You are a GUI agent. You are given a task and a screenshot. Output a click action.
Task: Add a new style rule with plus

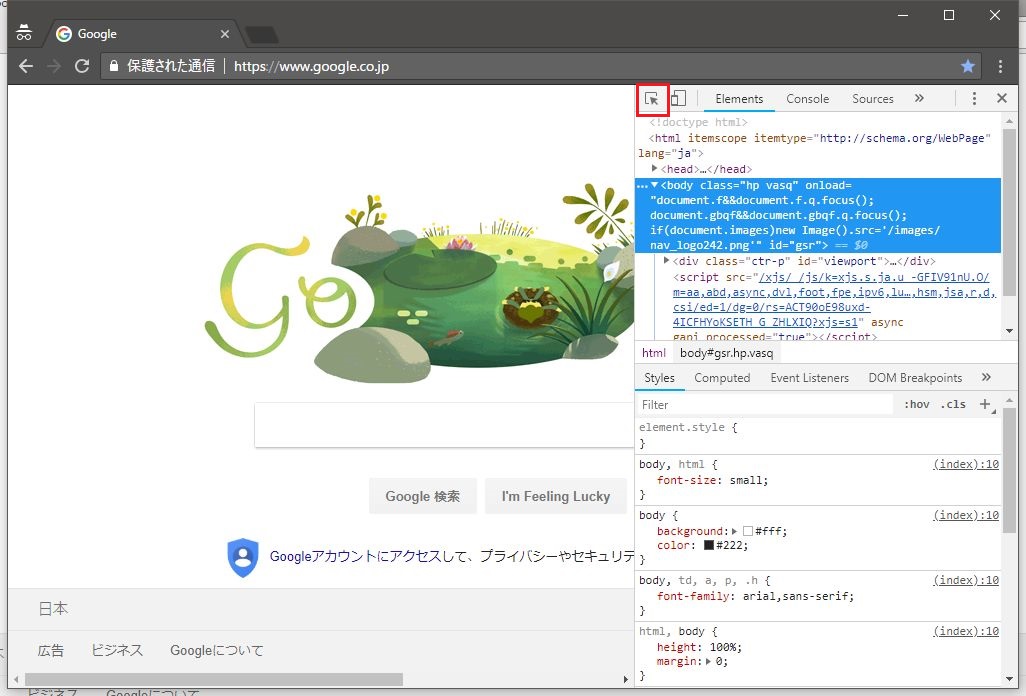point(985,404)
